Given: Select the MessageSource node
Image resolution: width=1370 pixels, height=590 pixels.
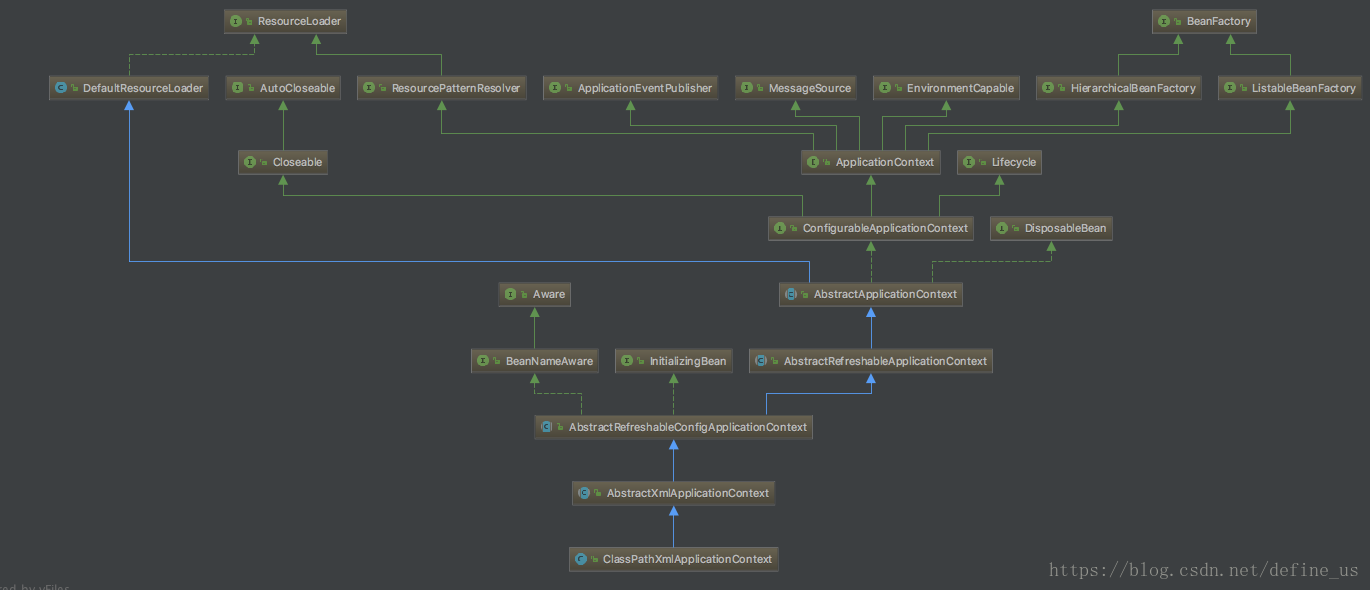Looking at the screenshot, I should tap(796, 88).
